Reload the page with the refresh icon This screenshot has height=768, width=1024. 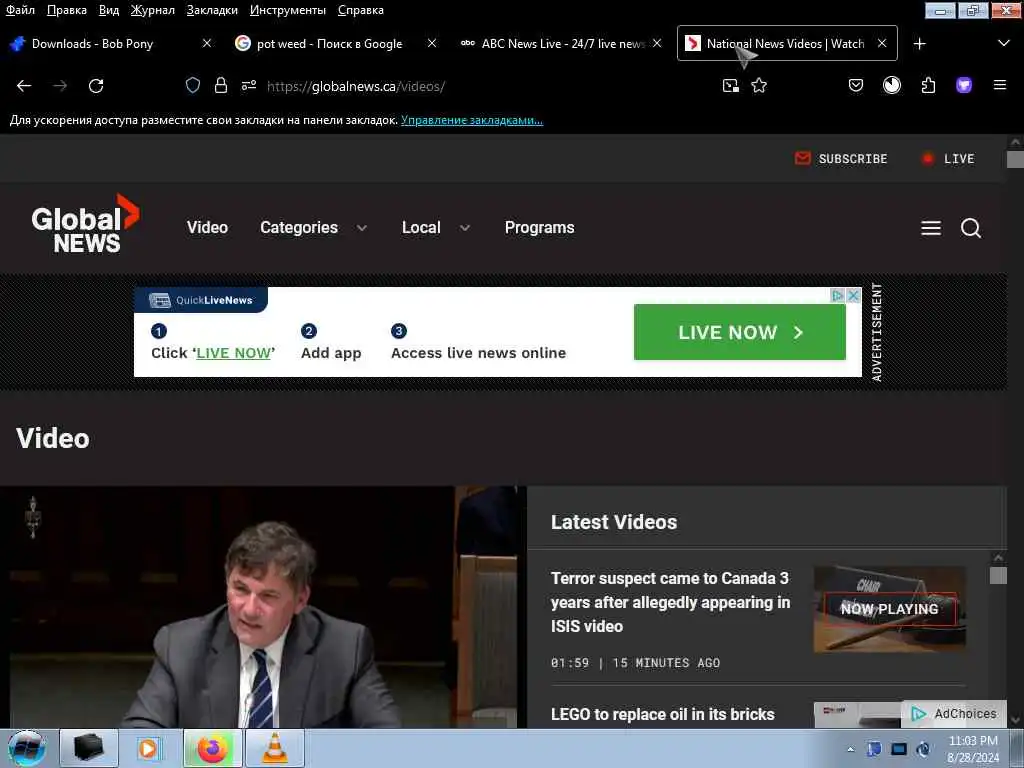click(96, 86)
